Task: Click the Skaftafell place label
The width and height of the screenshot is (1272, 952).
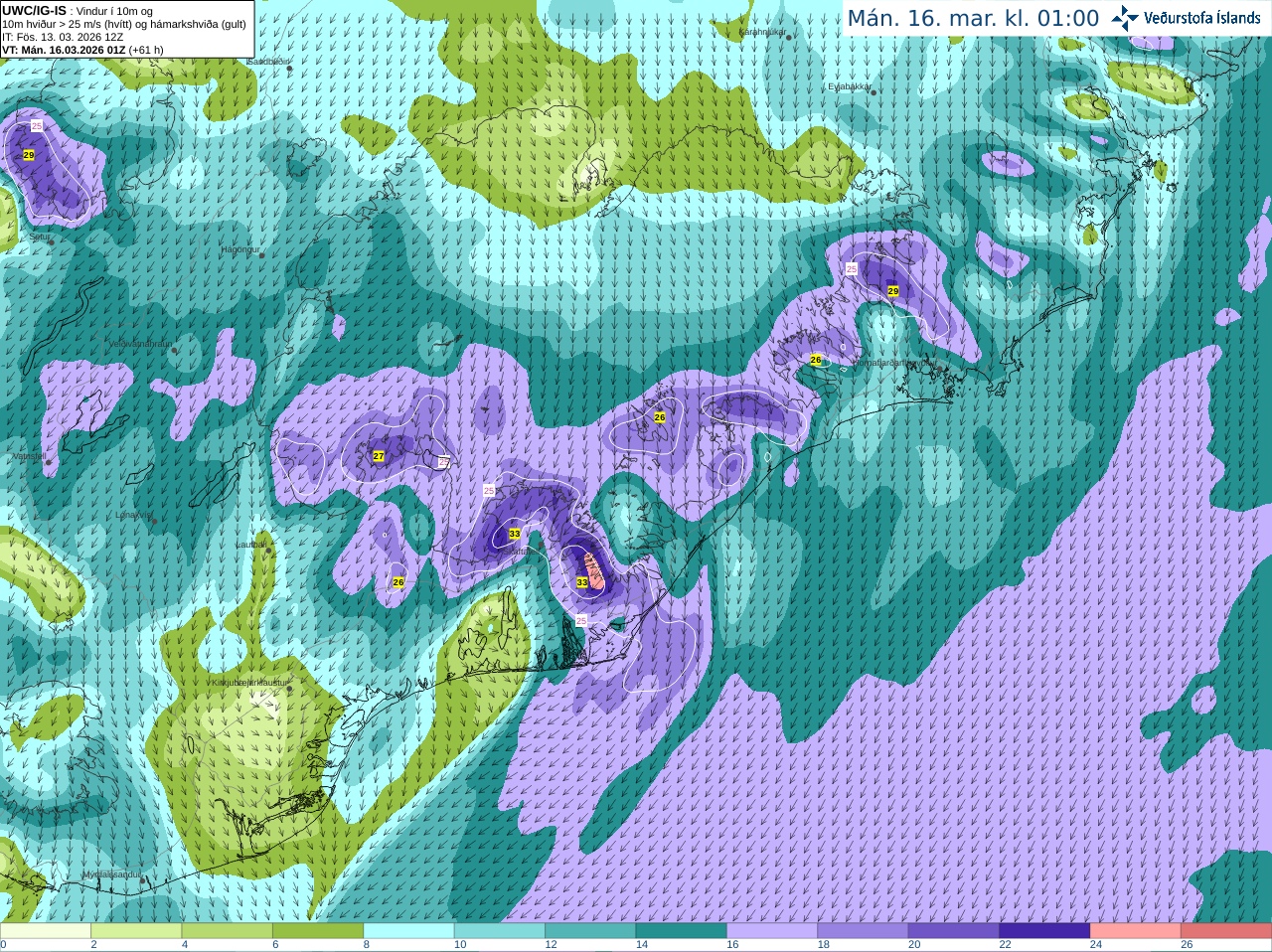Action: (519, 550)
